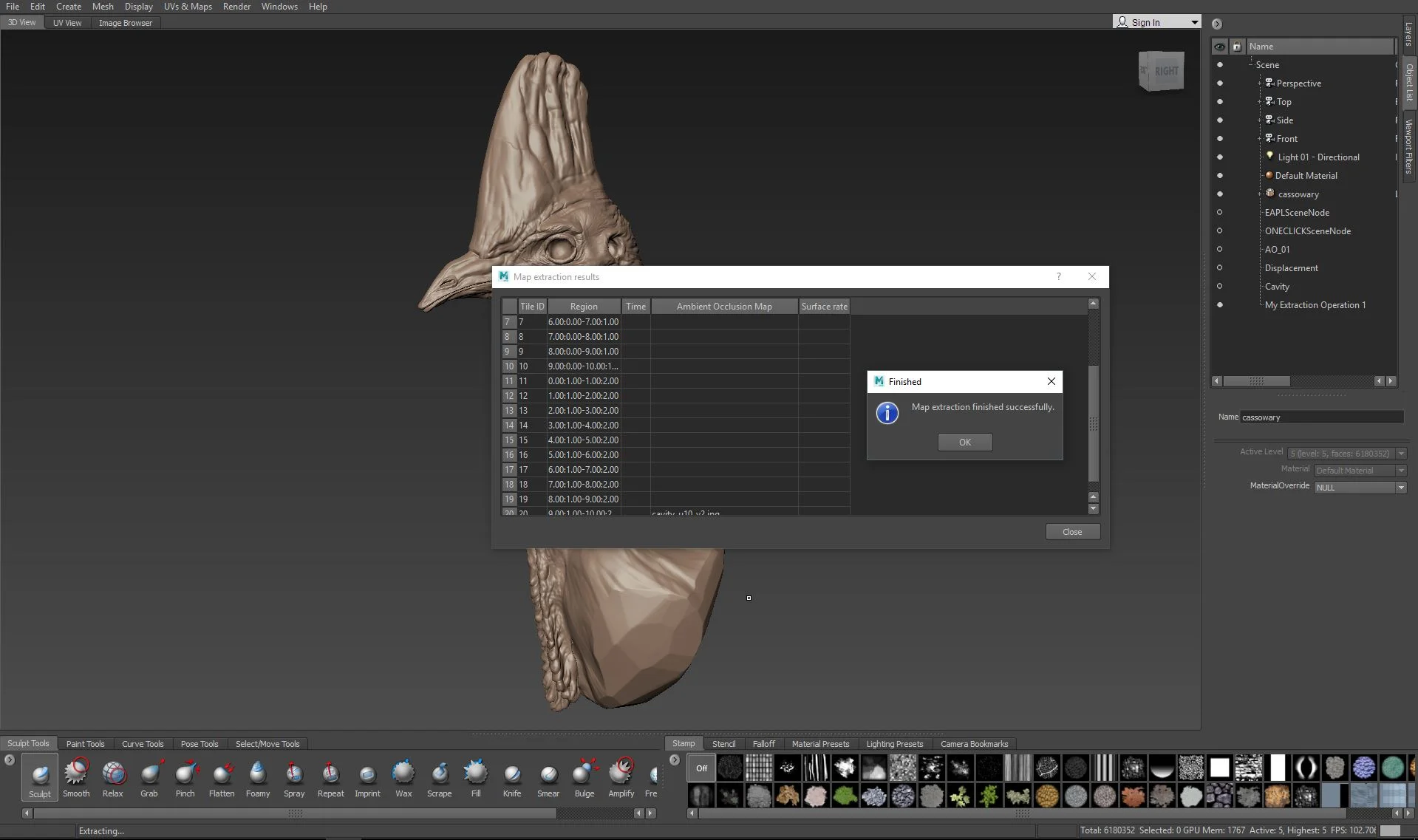The width and height of the screenshot is (1418, 840).
Task: Show the Displacement layer visibility dot
Action: coord(1220,268)
